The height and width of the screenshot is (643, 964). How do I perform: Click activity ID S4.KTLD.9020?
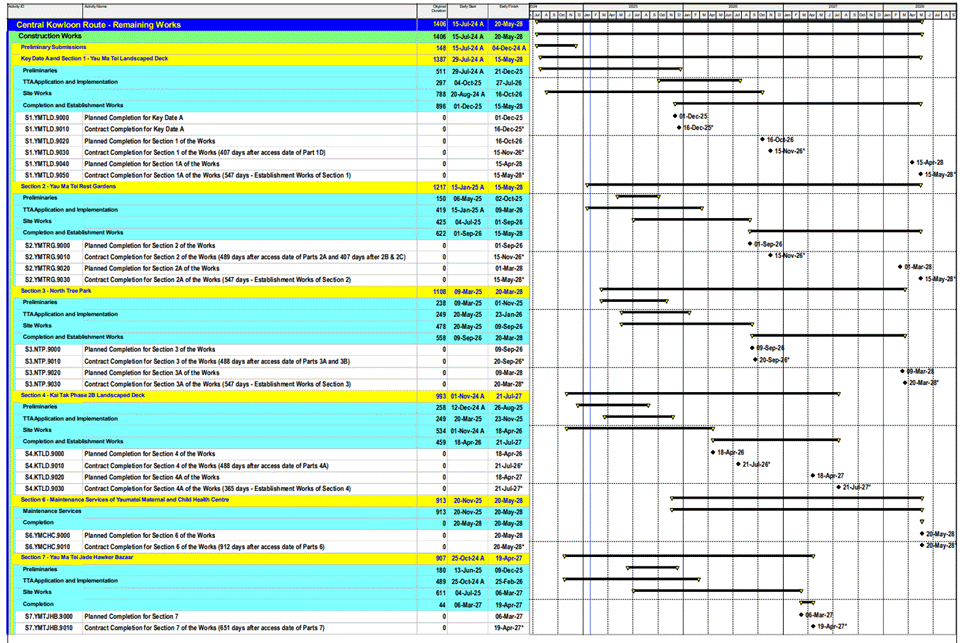(44, 476)
